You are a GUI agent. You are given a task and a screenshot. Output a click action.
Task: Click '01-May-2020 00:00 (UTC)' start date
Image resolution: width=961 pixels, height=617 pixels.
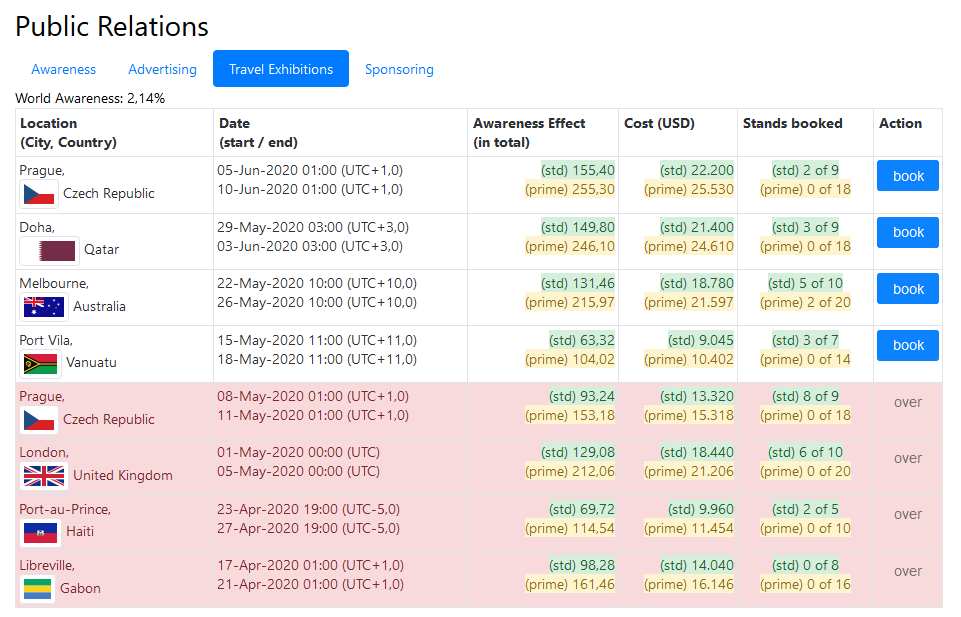298,452
